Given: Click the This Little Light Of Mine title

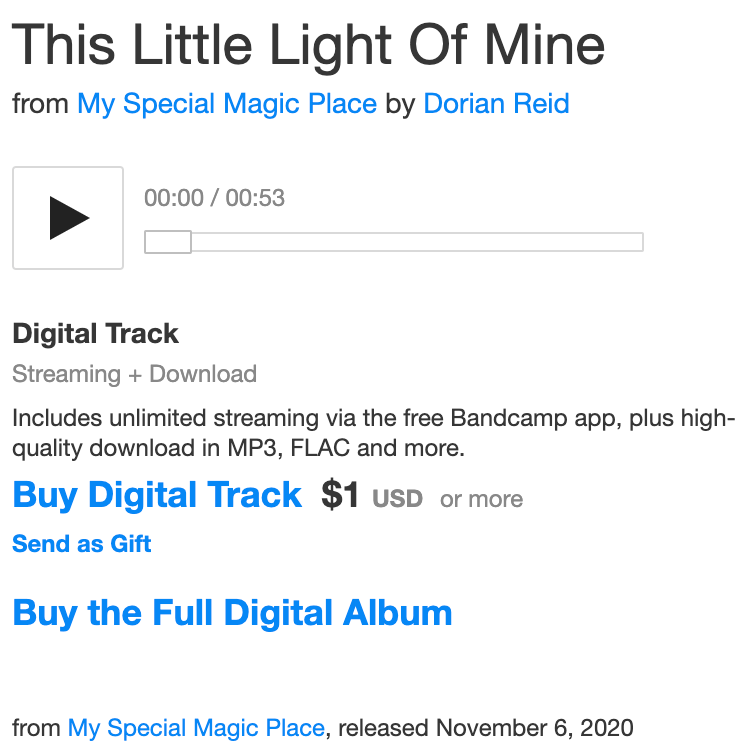Looking at the screenshot, I should pyautogui.click(x=308, y=44).
